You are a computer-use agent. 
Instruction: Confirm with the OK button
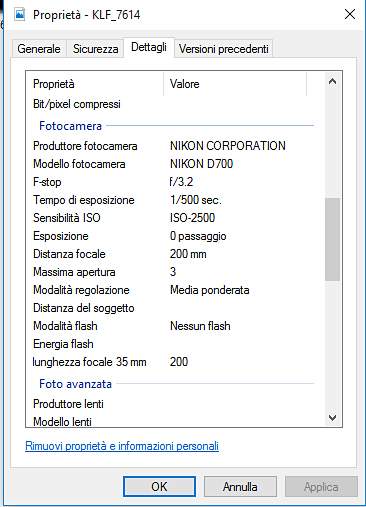point(159,487)
